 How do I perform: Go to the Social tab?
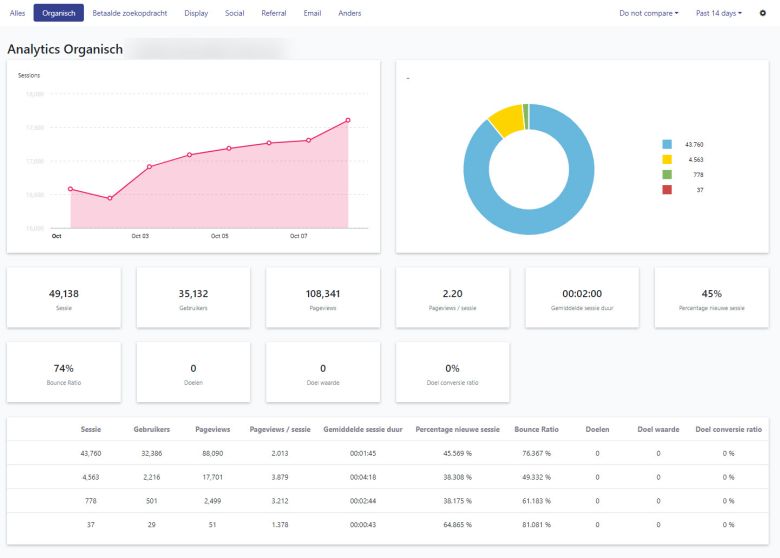[x=235, y=13]
